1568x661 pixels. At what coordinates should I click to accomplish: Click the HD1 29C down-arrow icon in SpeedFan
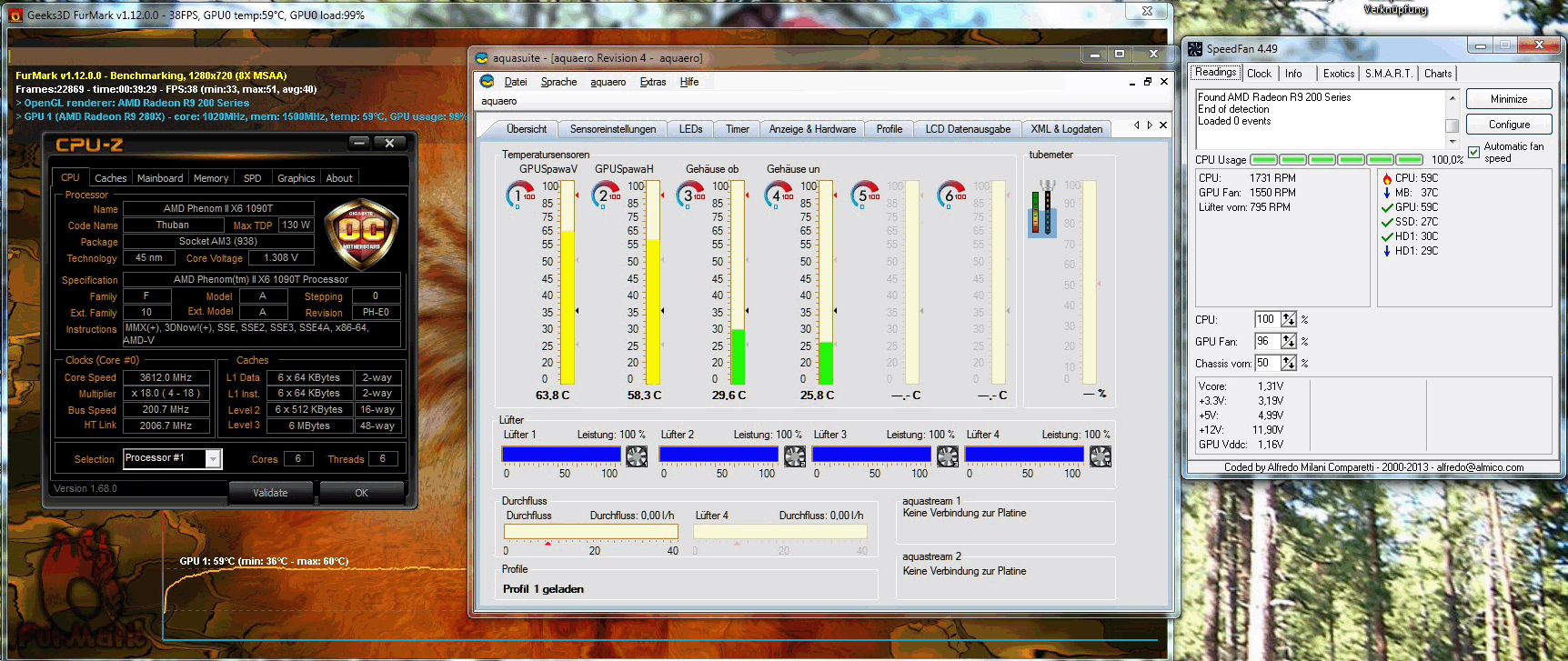tap(1387, 251)
